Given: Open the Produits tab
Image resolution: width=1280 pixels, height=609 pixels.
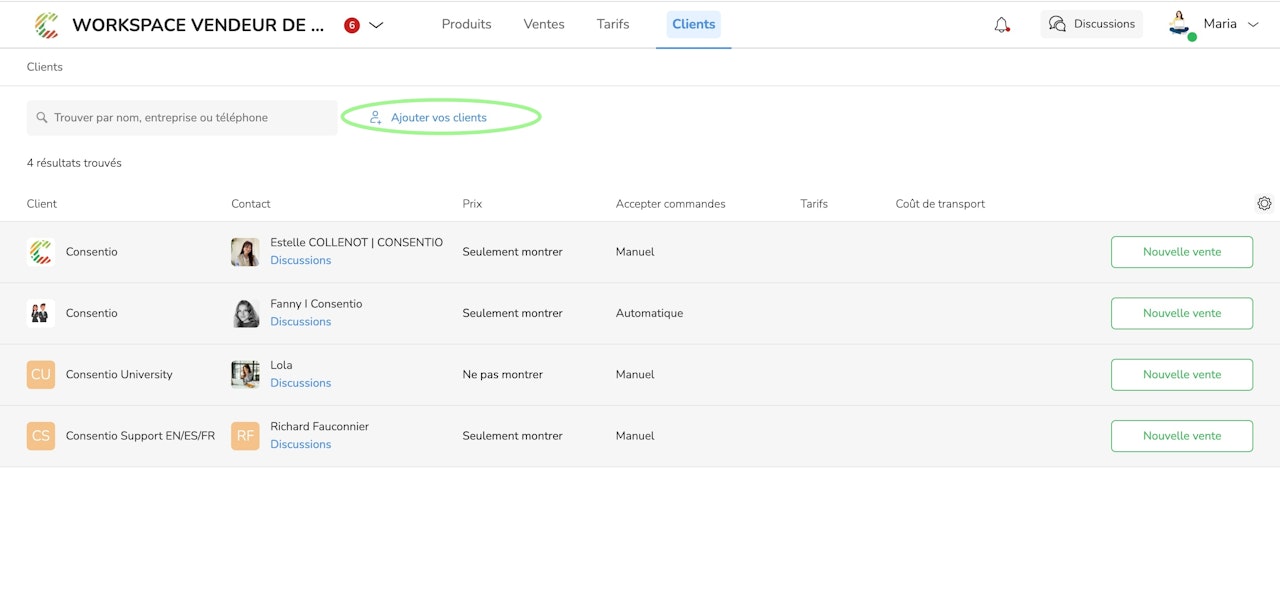Looking at the screenshot, I should 466,24.
